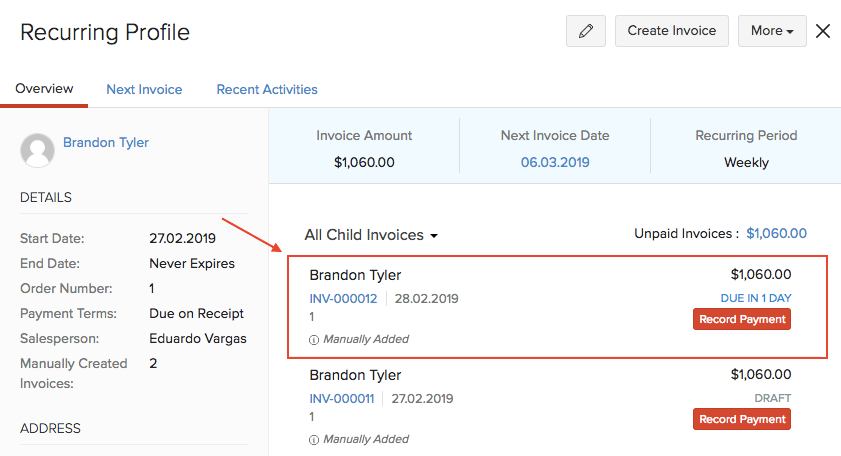This screenshot has width=841, height=456.
Task: Record payment for invoice INV-000011
Action: coord(741,419)
